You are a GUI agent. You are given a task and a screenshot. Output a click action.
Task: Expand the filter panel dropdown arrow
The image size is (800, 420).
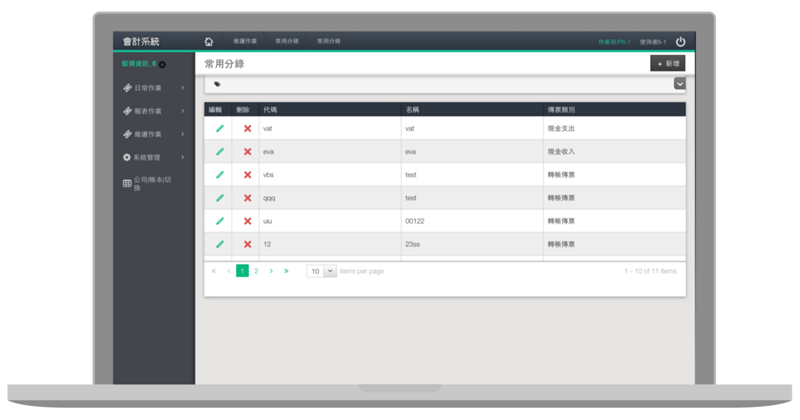(680, 84)
